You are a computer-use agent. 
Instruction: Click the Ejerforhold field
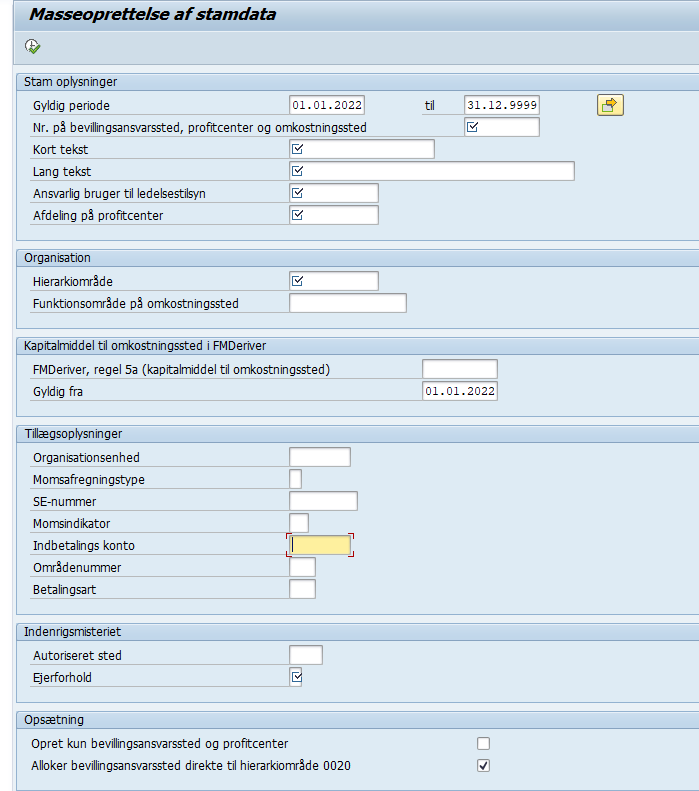(296, 678)
